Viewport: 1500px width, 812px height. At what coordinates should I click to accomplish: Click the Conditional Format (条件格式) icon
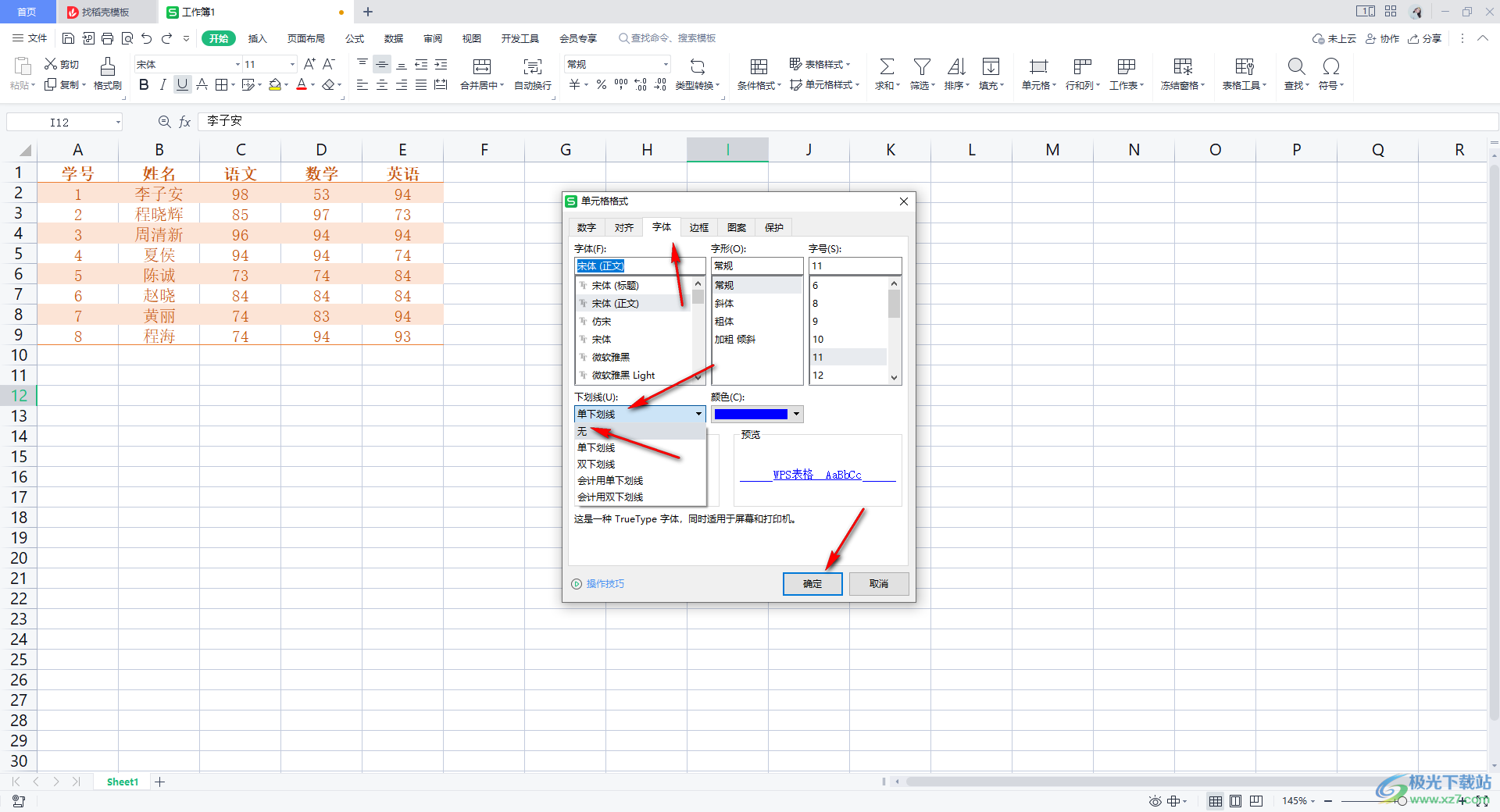(759, 66)
